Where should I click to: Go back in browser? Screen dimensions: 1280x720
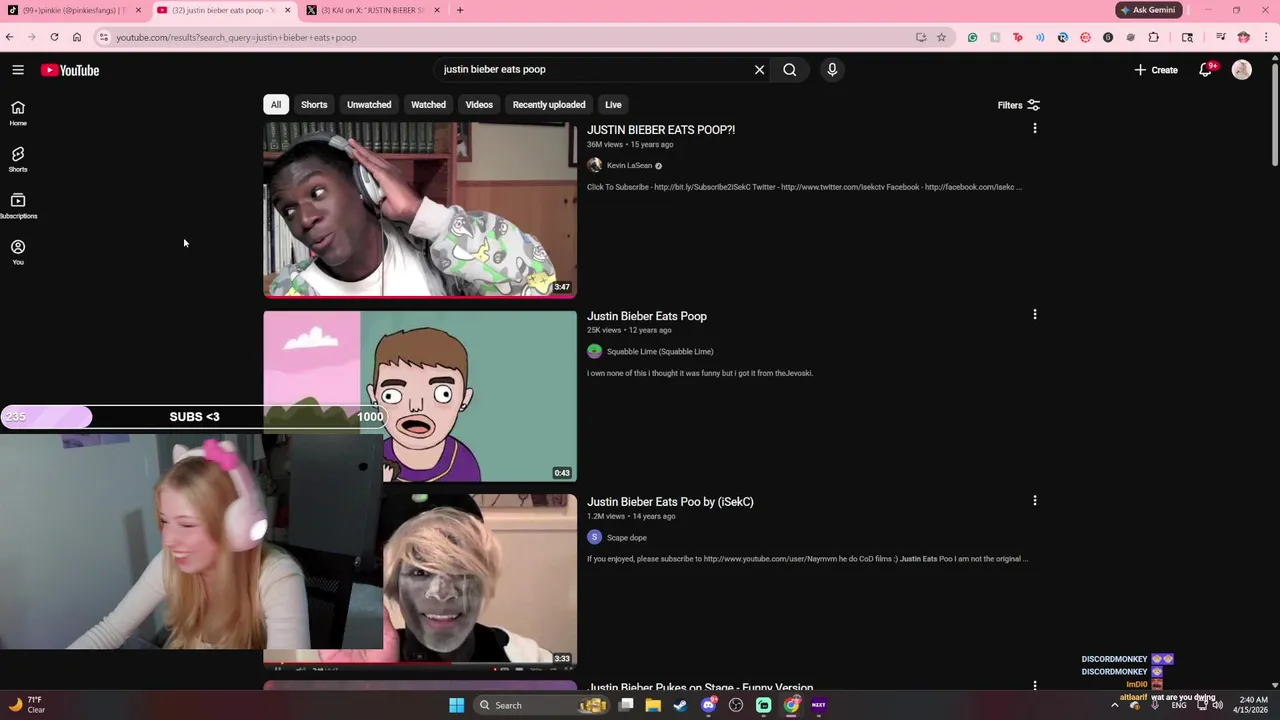coord(10,38)
